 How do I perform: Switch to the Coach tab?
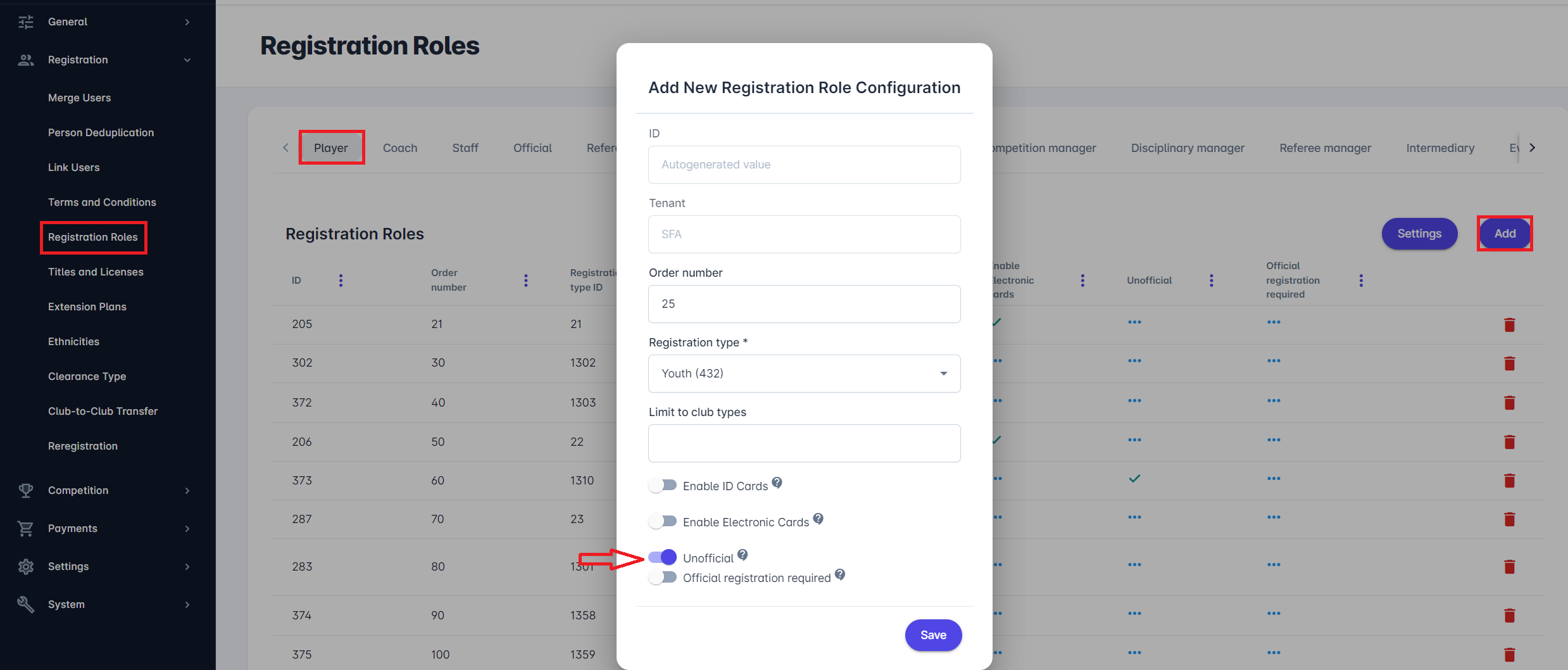click(400, 148)
